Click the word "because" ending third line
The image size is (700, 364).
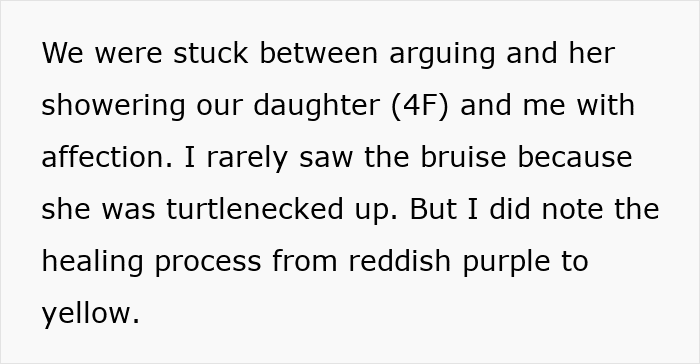(575, 157)
